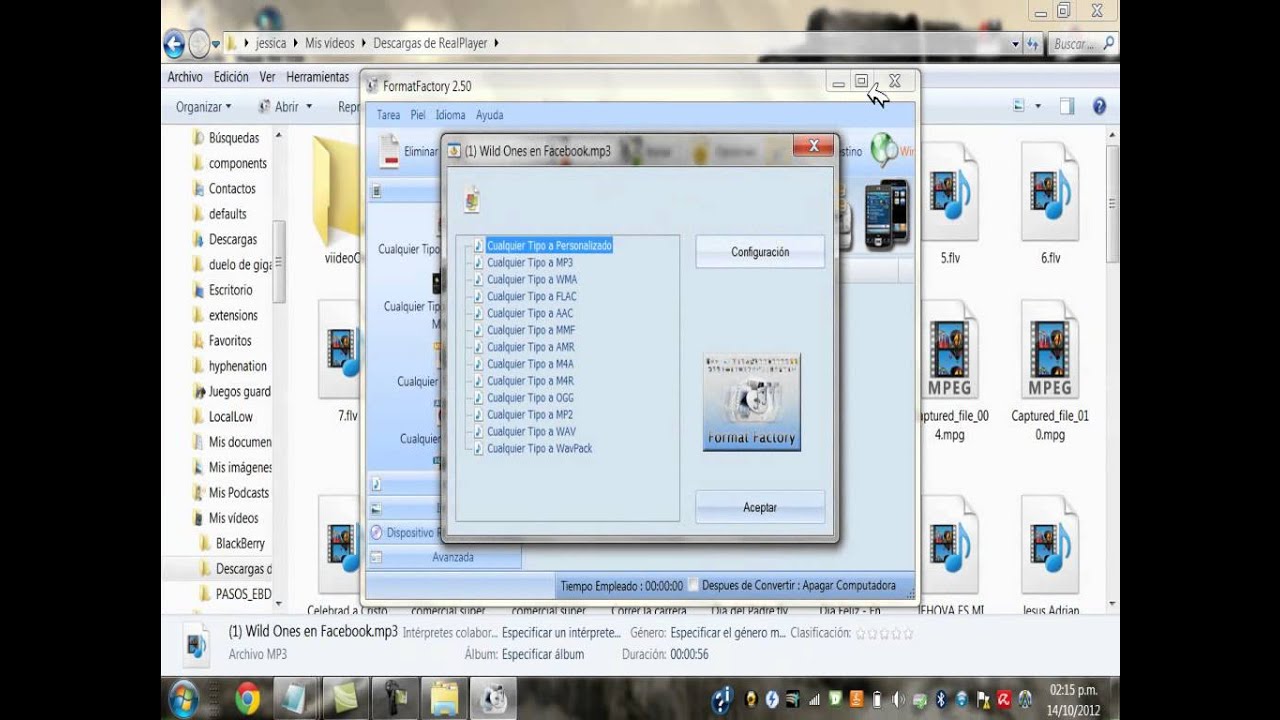Toggle the Explorer preview pane icon
1280x720 pixels.
(x=1067, y=106)
